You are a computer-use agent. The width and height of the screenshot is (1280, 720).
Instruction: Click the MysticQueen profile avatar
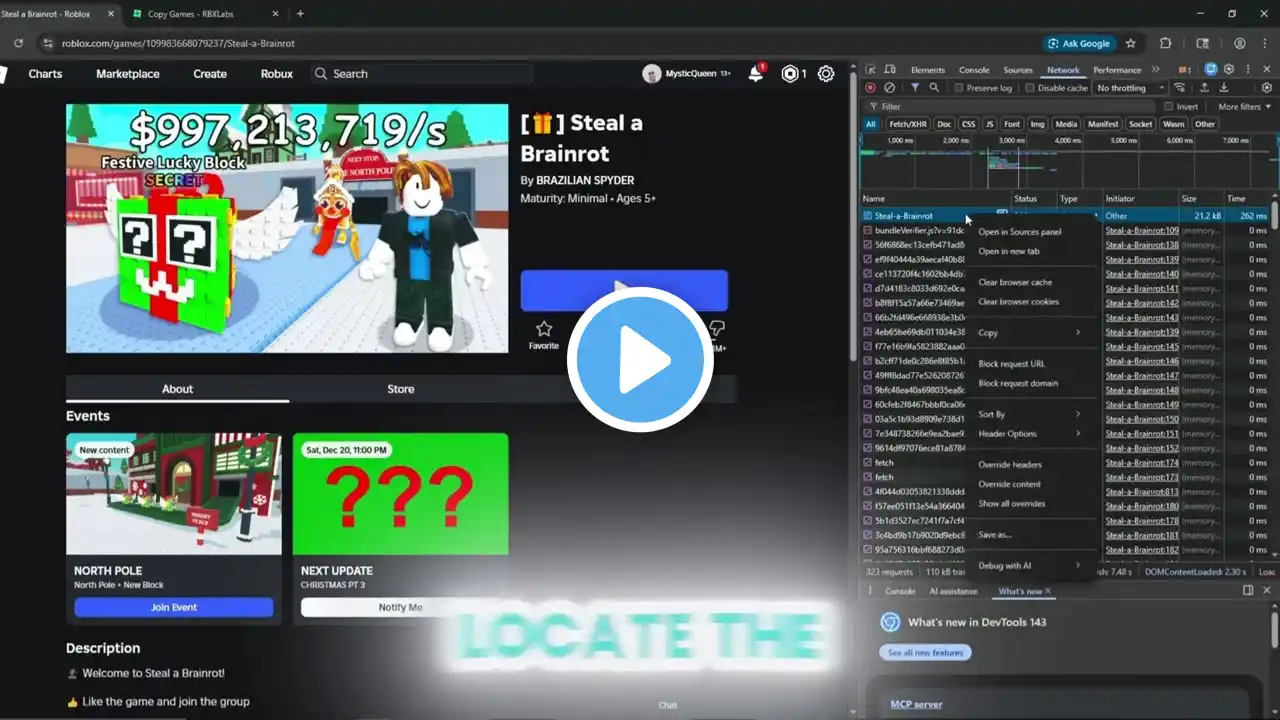coord(652,73)
